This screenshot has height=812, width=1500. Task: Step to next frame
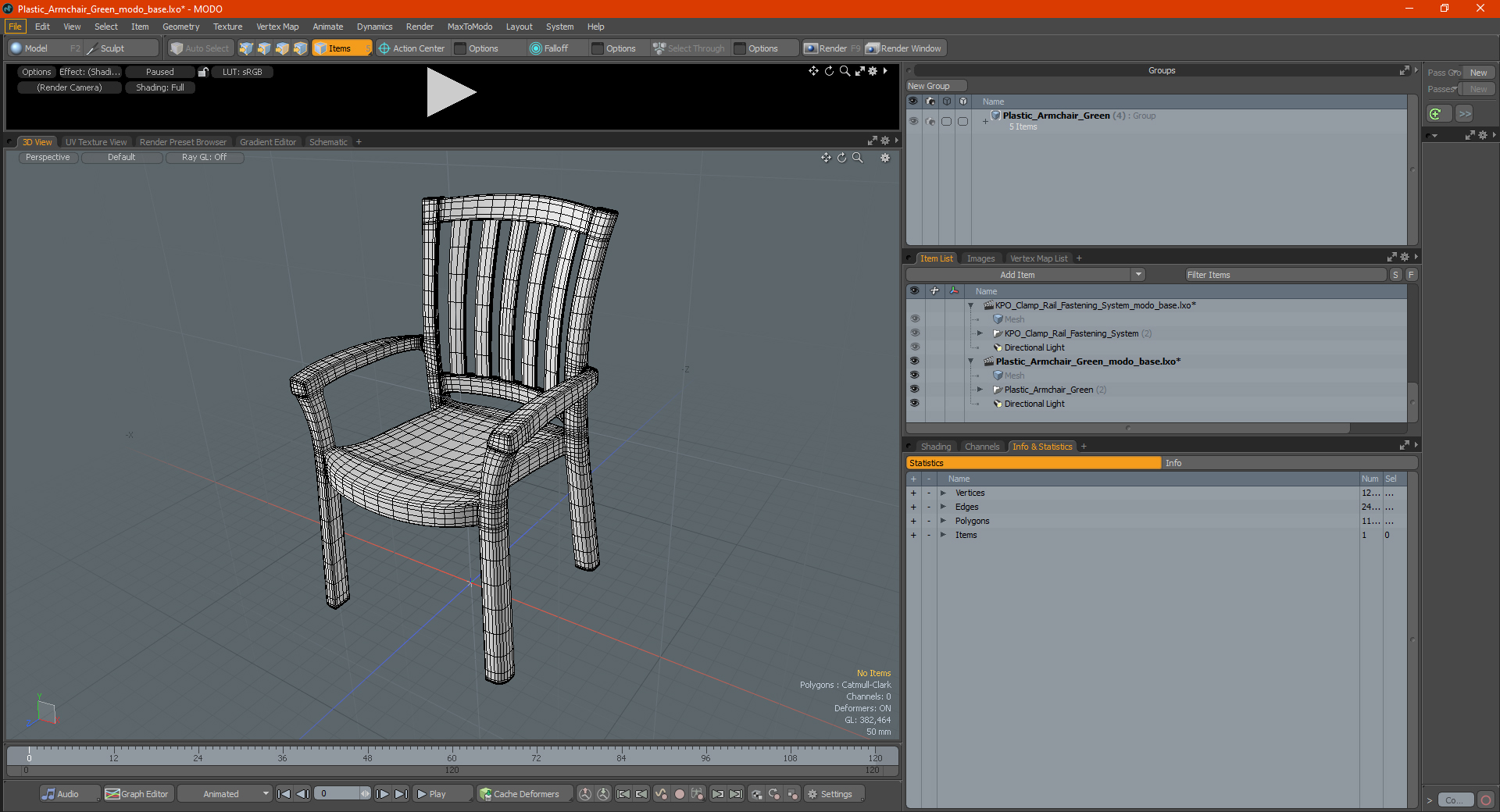tap(382, 794)
